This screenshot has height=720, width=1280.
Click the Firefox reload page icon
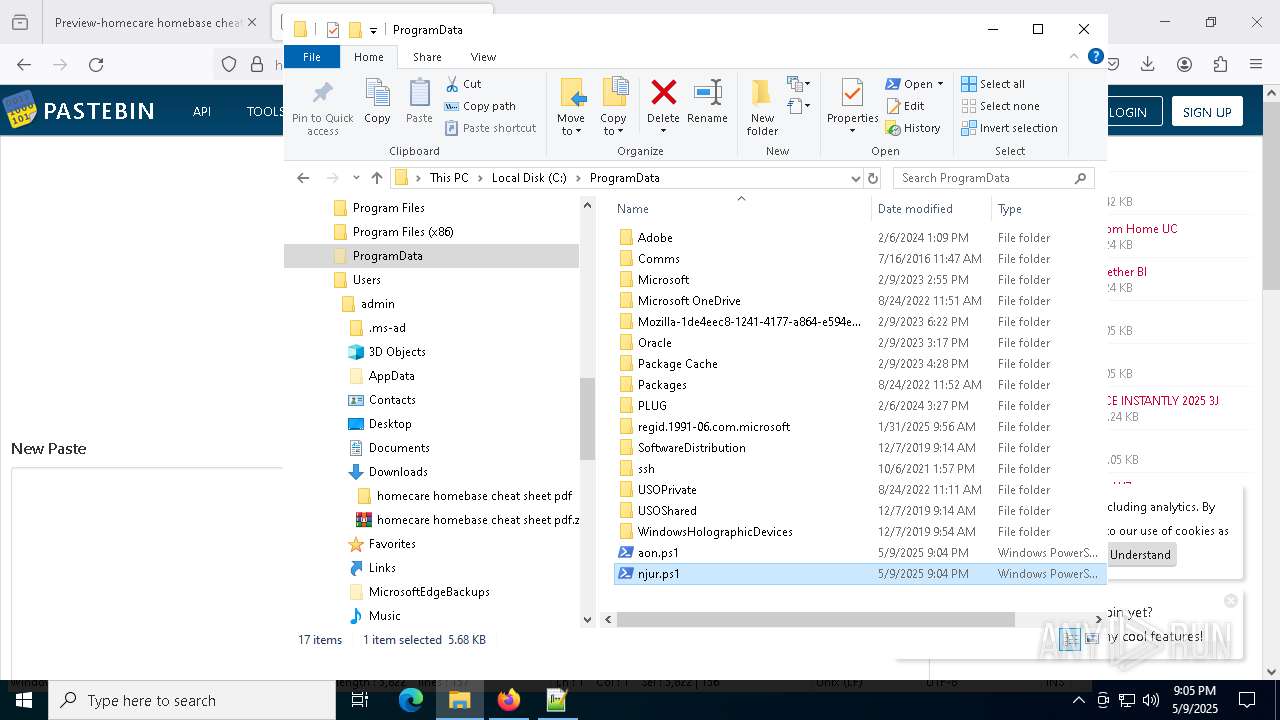coord(96,64)
